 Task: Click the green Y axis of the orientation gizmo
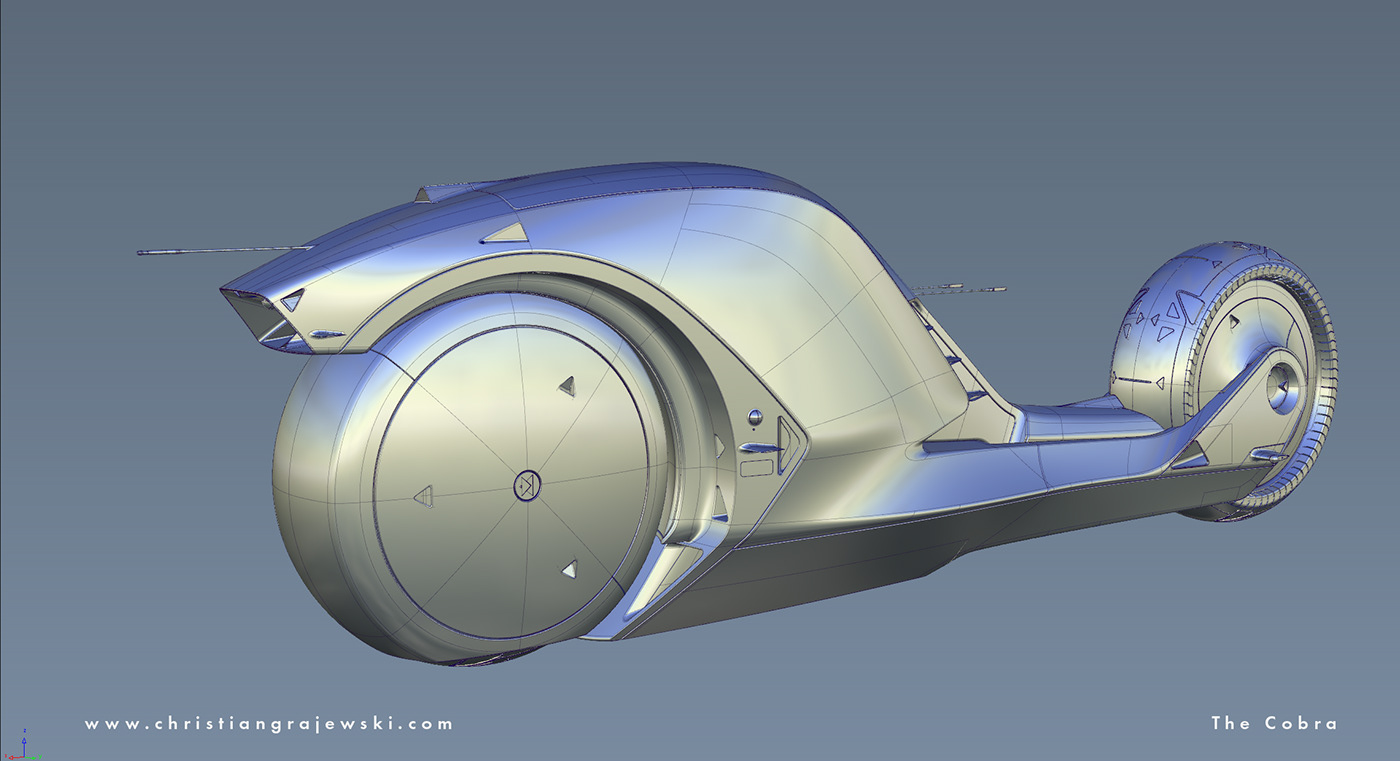[32, 758]
